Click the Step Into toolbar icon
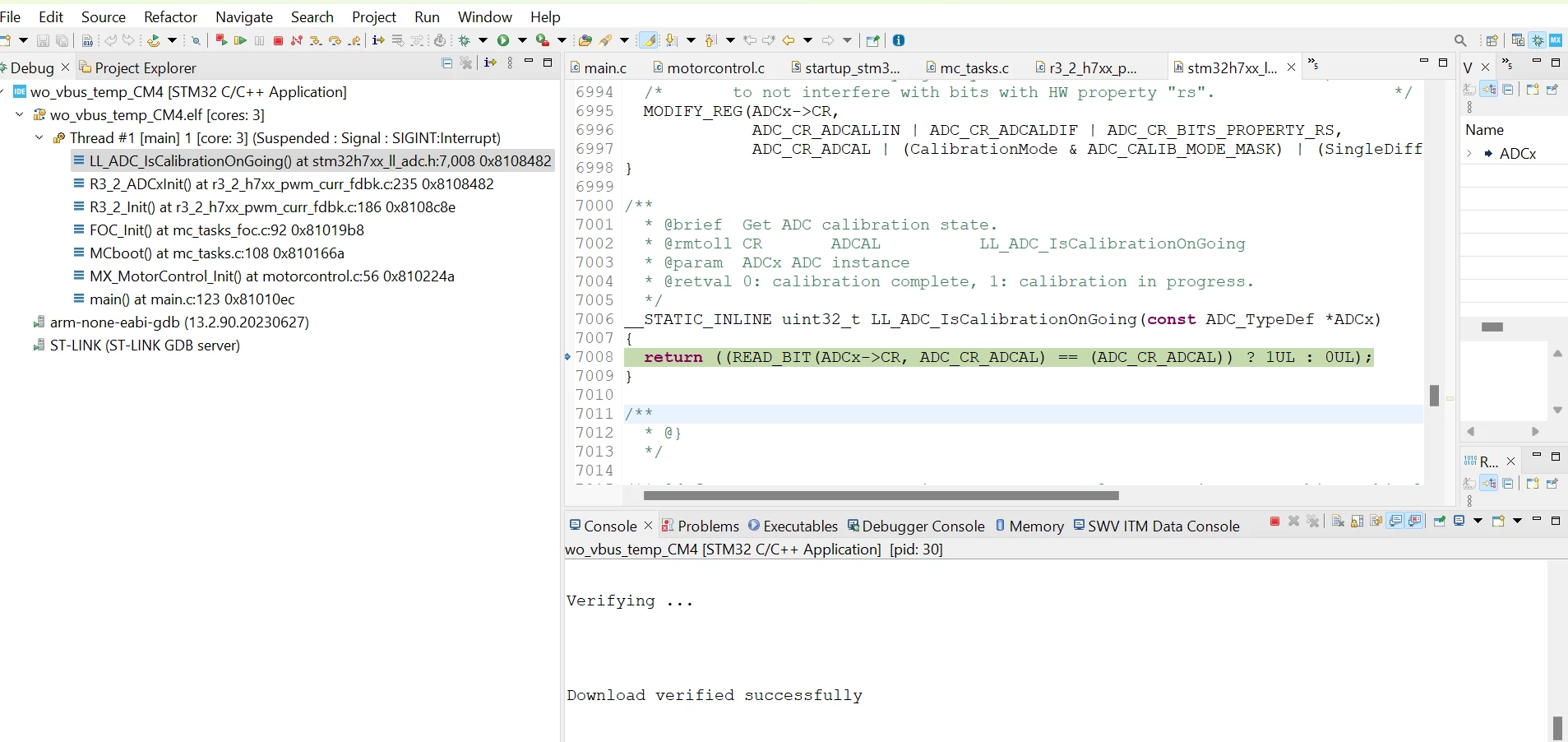The image size is (1568, 742). [x=316, y=40]
